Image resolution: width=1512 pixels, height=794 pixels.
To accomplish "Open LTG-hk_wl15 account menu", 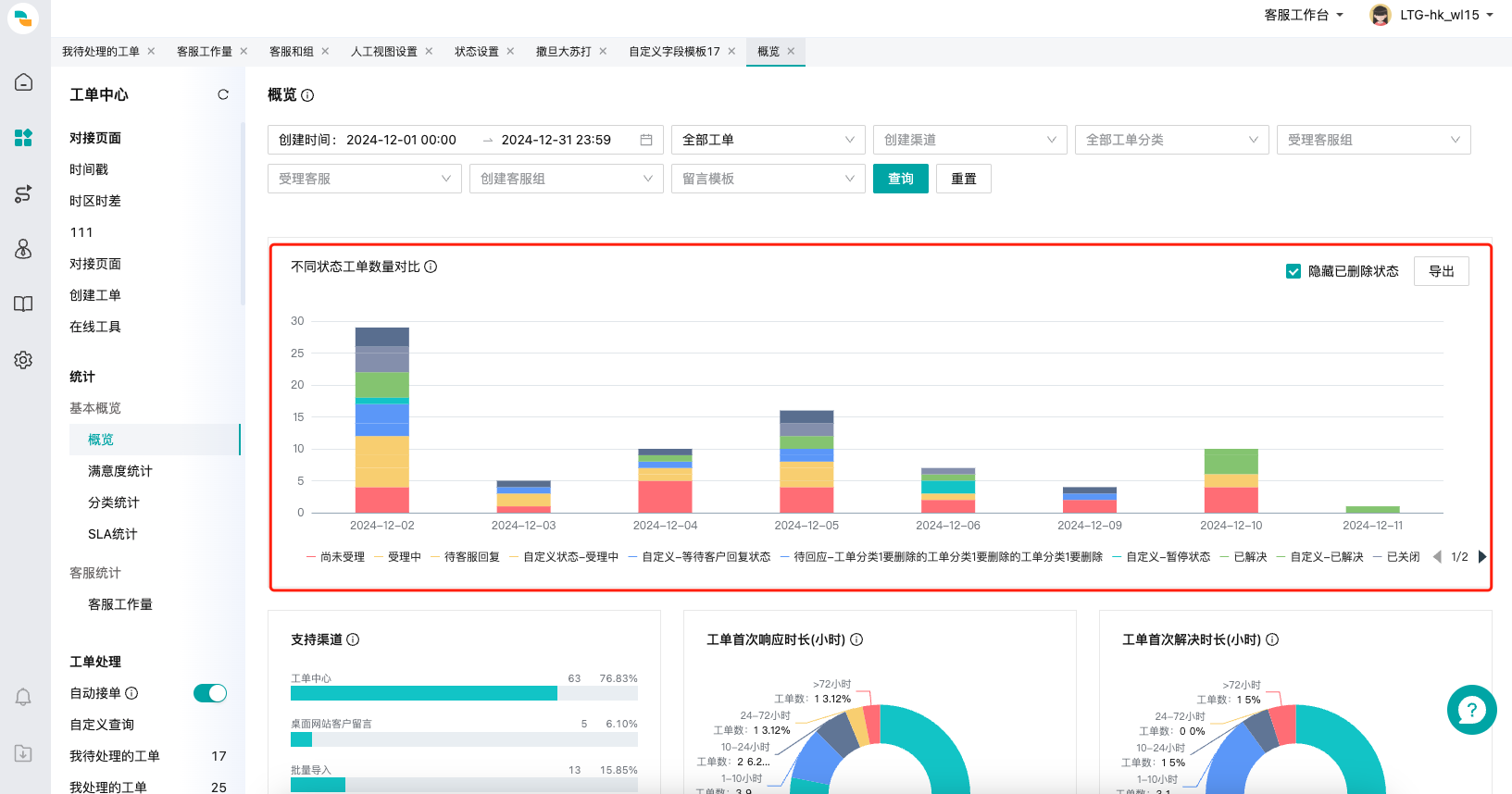I will [1446, 15].
